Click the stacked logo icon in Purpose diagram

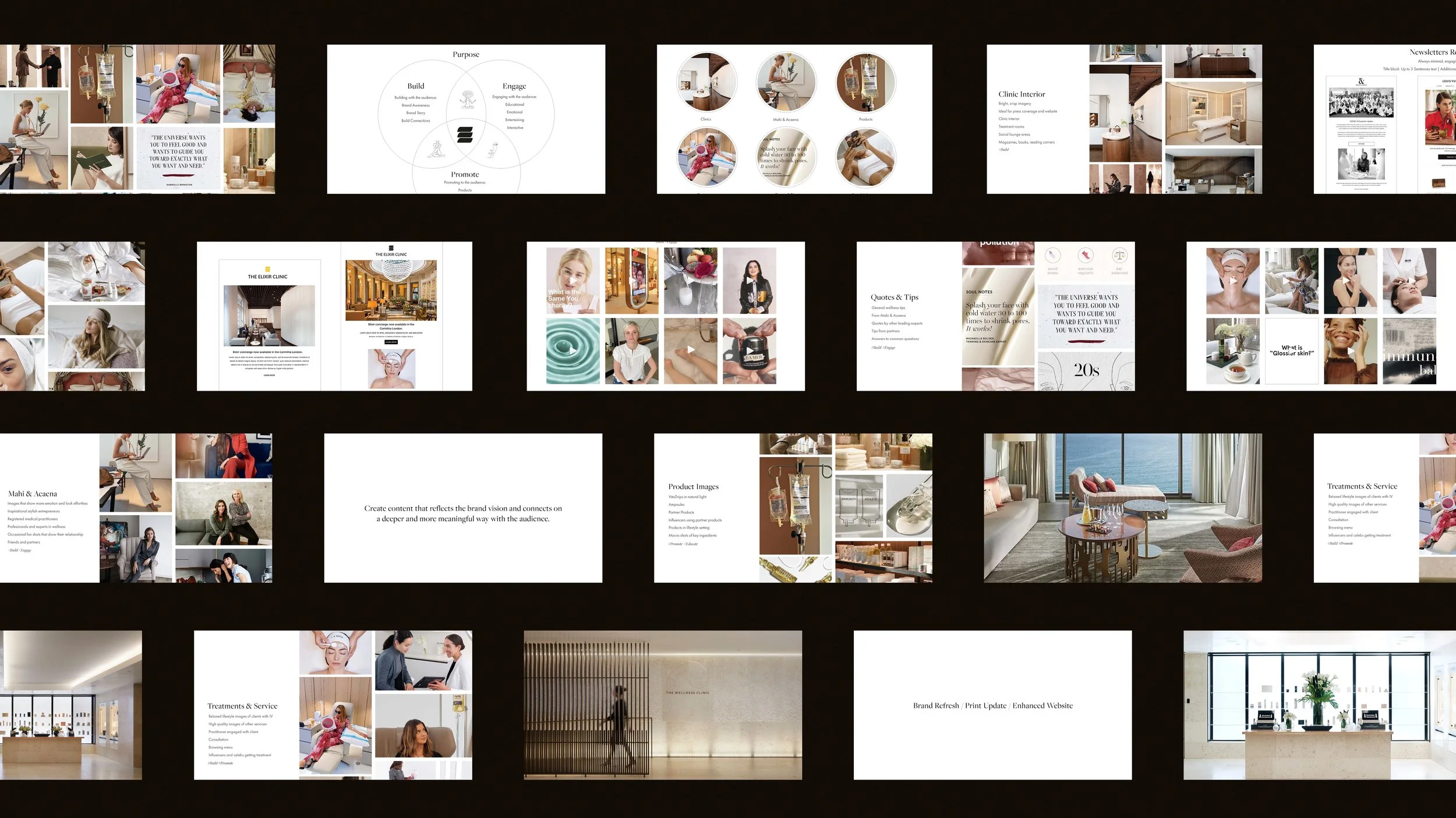465,134
